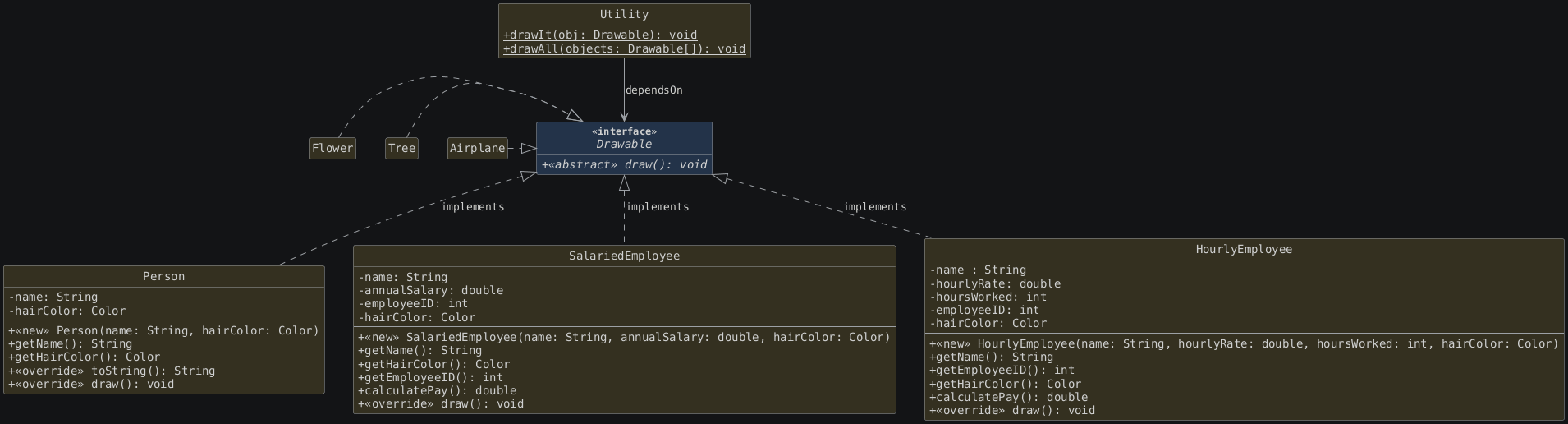Select the SalariedEmployee class title
The width and height of the screenshot is (1568, 424).
[x=624, y=256]
